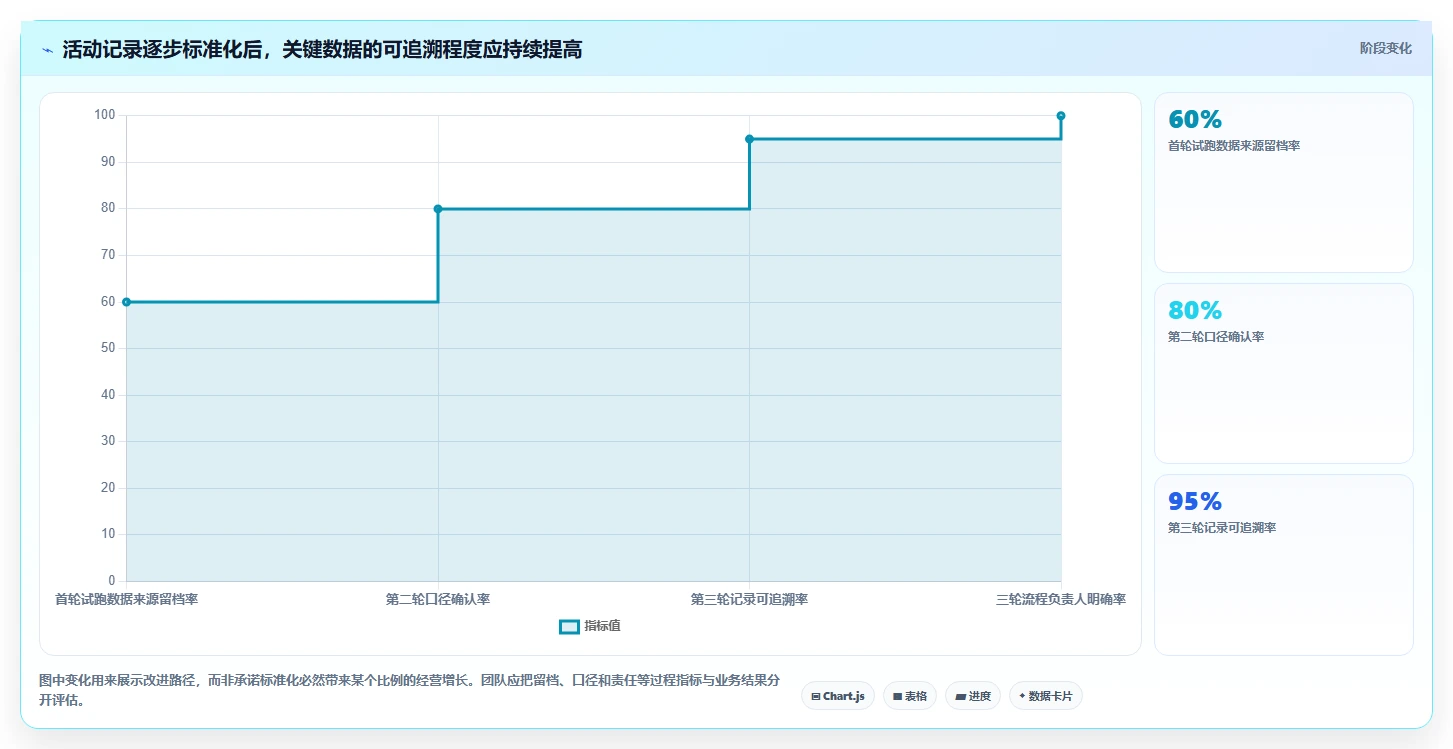Click the y-axis tick label 90
The image size is (1453, 749).
pos(108,162)
